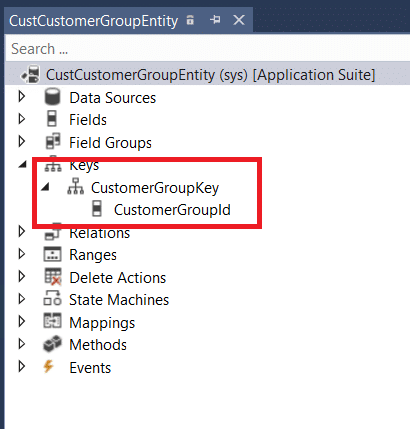Click the Ranges node icon
The image size is (410, 429).
pos(53,254)
